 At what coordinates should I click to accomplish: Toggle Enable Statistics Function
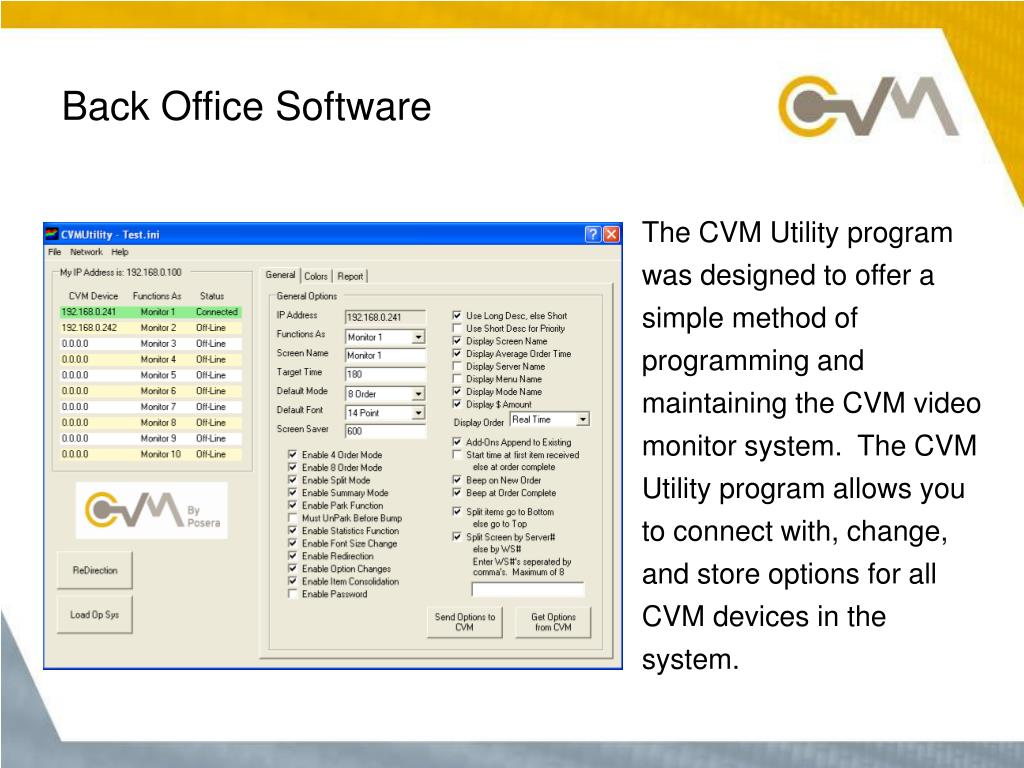coord(293,530)
